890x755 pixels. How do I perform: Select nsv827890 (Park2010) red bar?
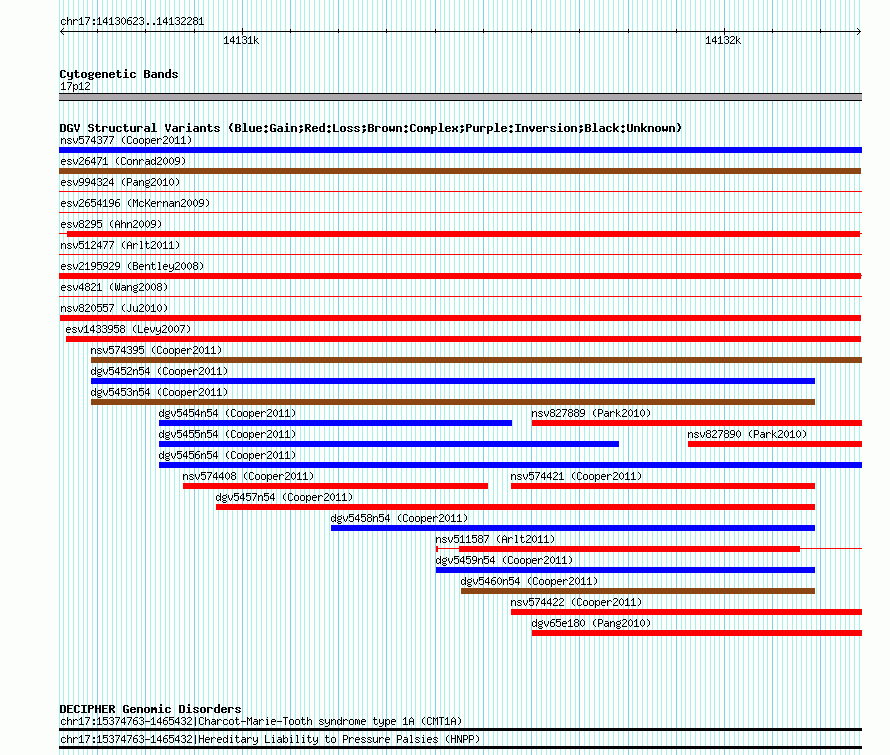click(x=775, y=444)
